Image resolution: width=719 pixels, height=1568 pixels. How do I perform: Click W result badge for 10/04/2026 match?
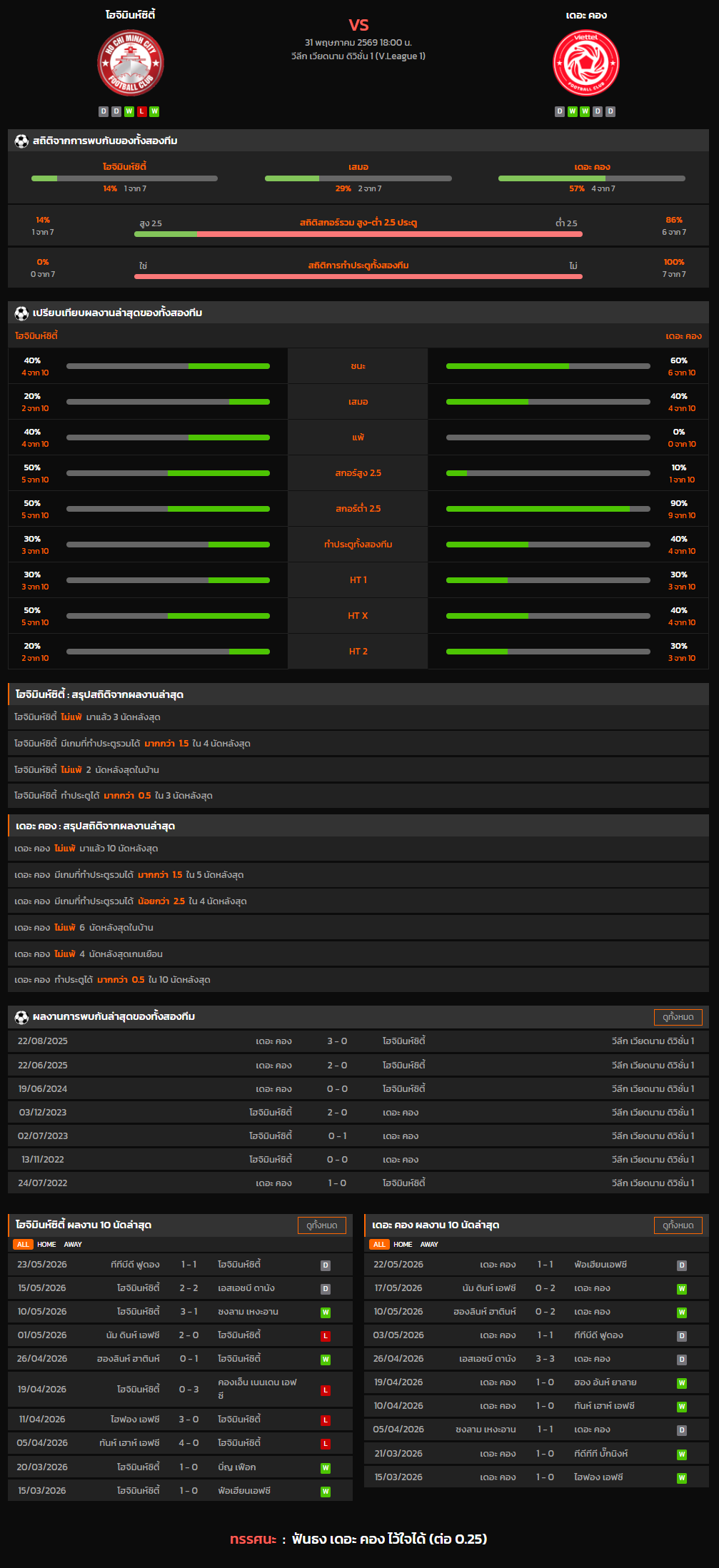pyautogui.click(x=682, y=1407)
